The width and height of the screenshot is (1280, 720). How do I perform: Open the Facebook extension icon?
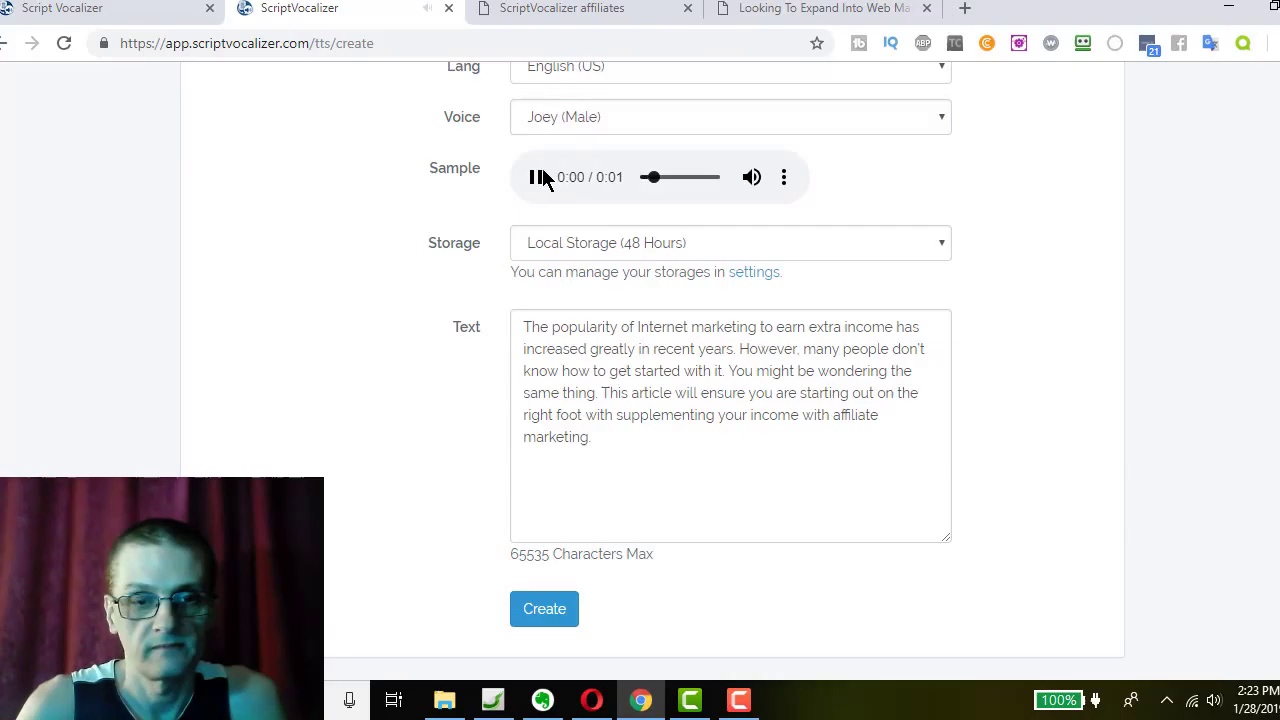1179,43
